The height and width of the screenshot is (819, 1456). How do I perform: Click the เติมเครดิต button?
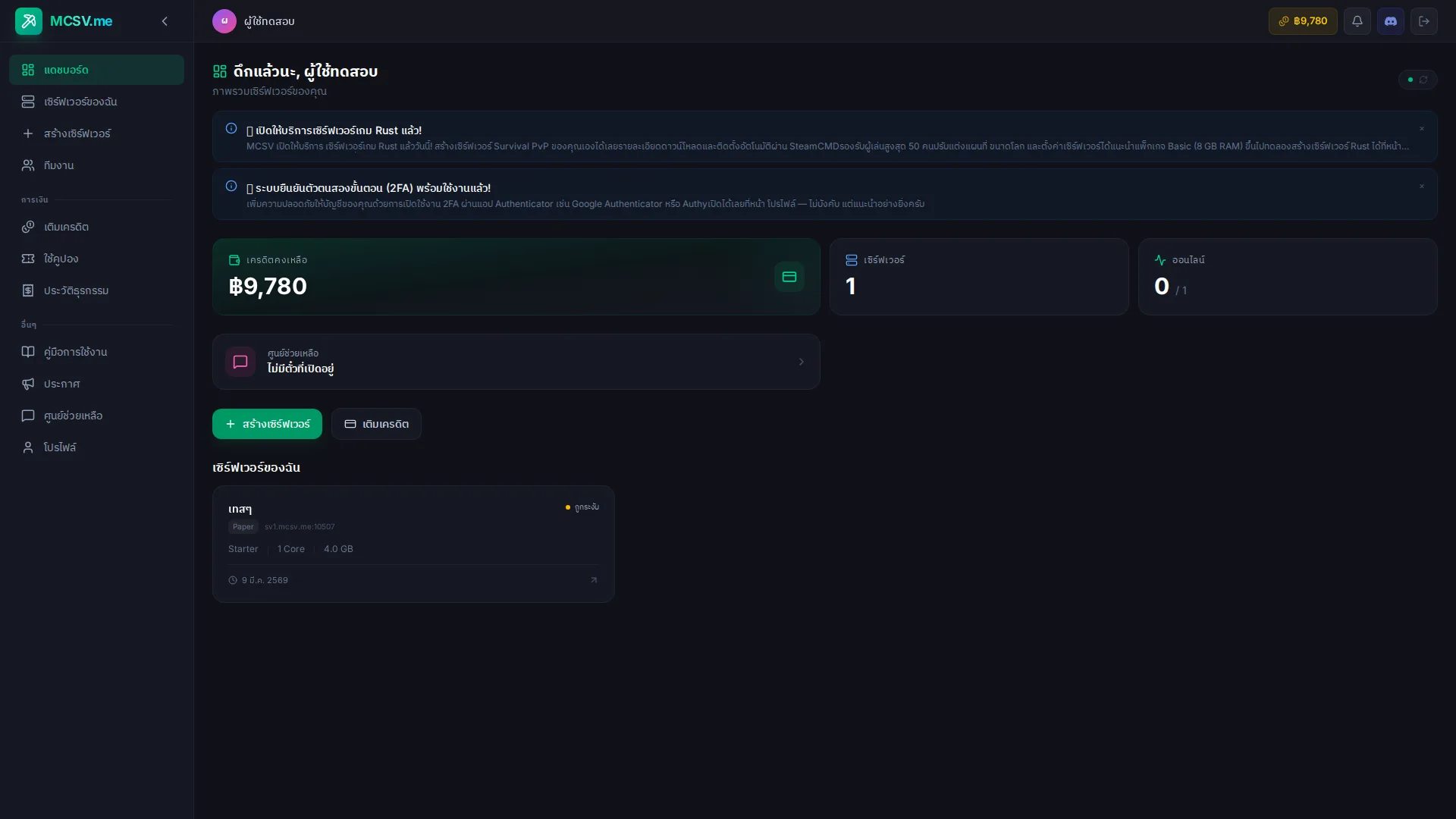[x=376, y=424]
